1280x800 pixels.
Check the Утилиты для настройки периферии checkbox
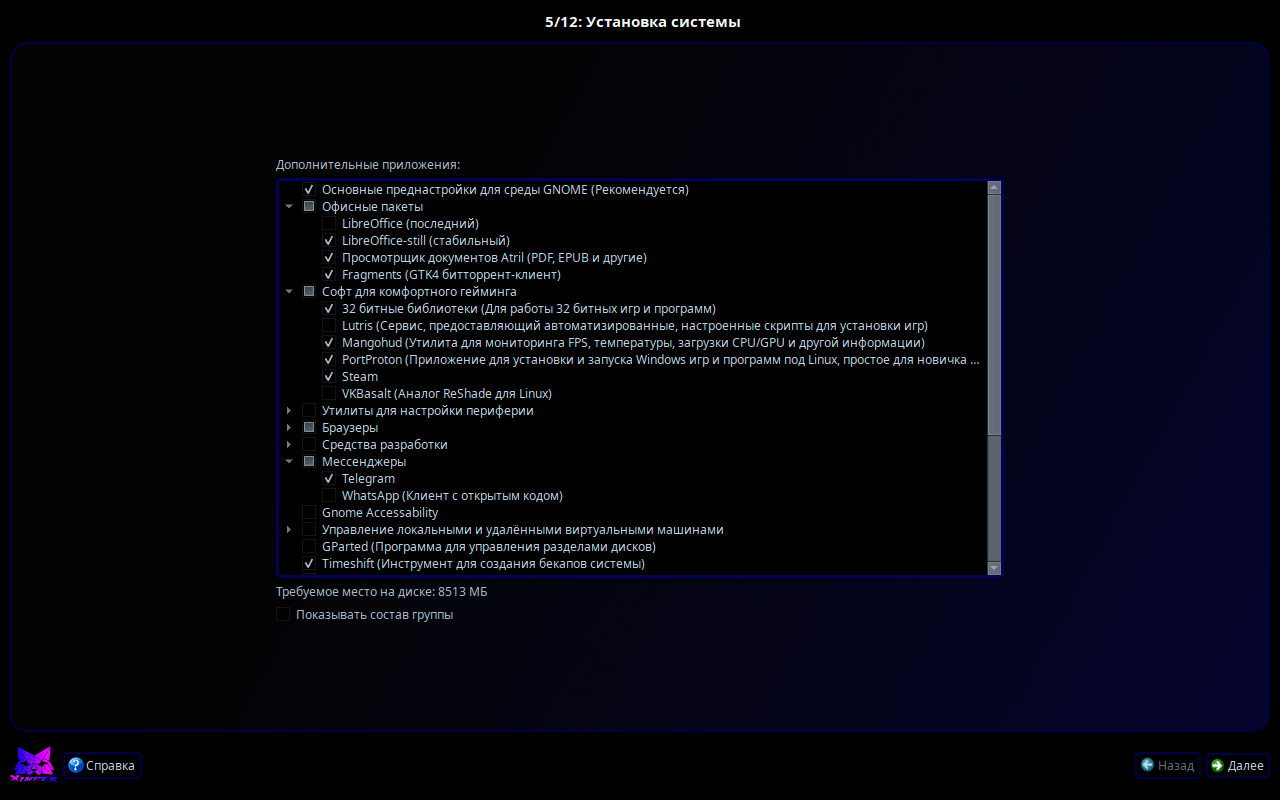click(x=309, y=411)
